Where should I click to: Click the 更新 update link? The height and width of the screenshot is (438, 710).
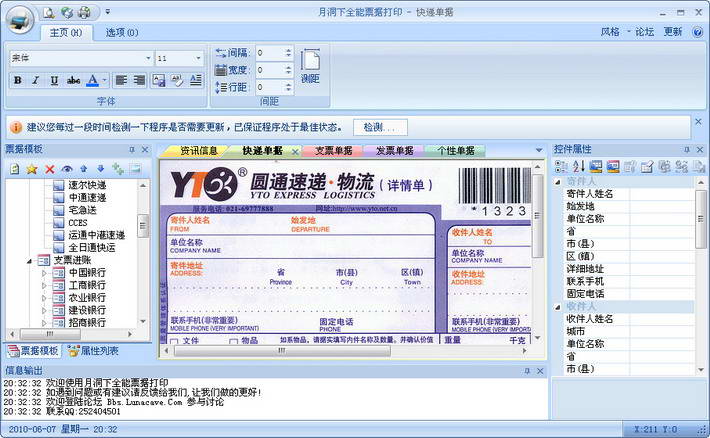point(672,32)
